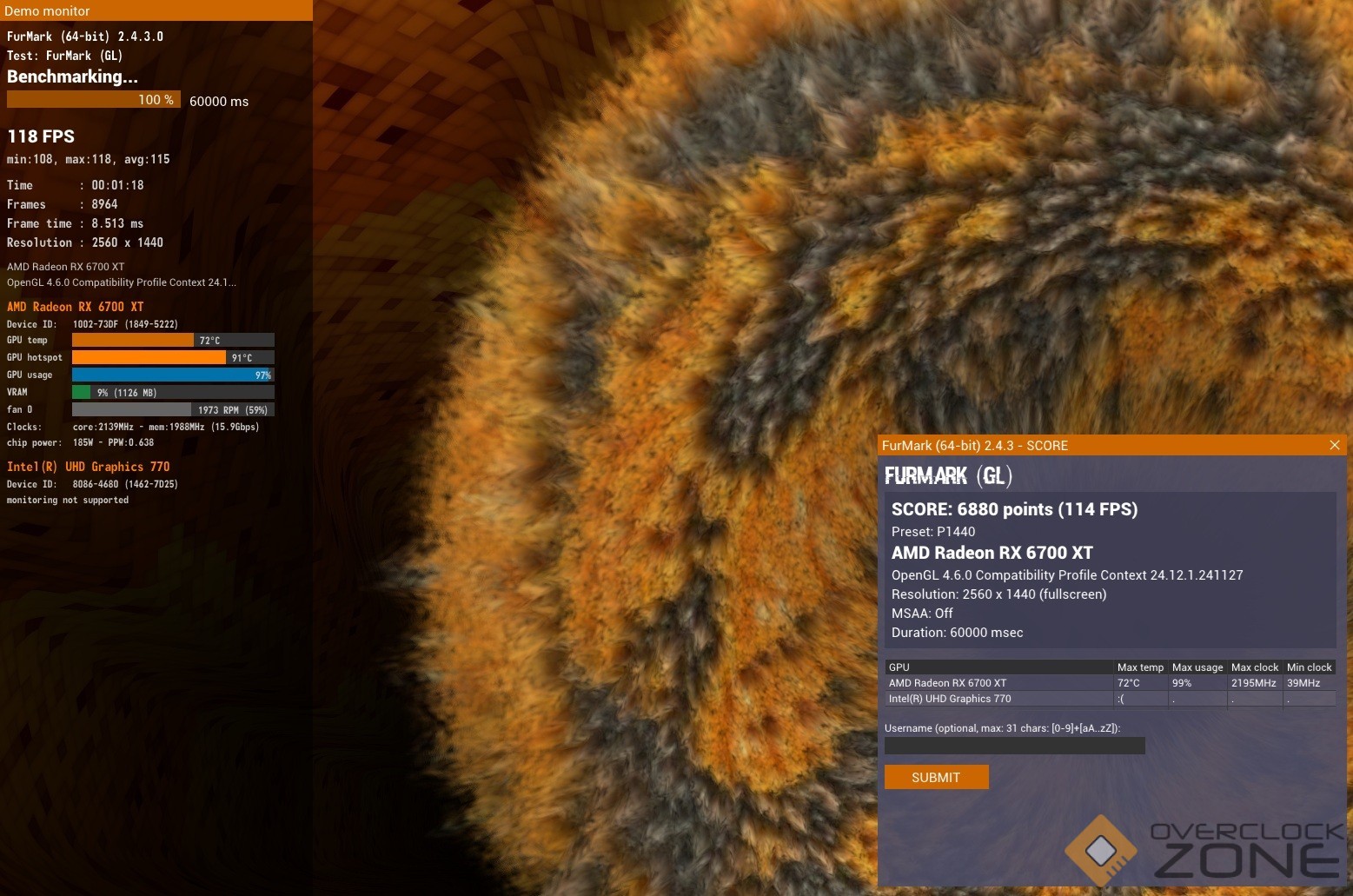This screenshot has height=896, width=1353.
Task: Click the VRAM bar showing 9% (1126 MB)
Action: tap(173, 392)
